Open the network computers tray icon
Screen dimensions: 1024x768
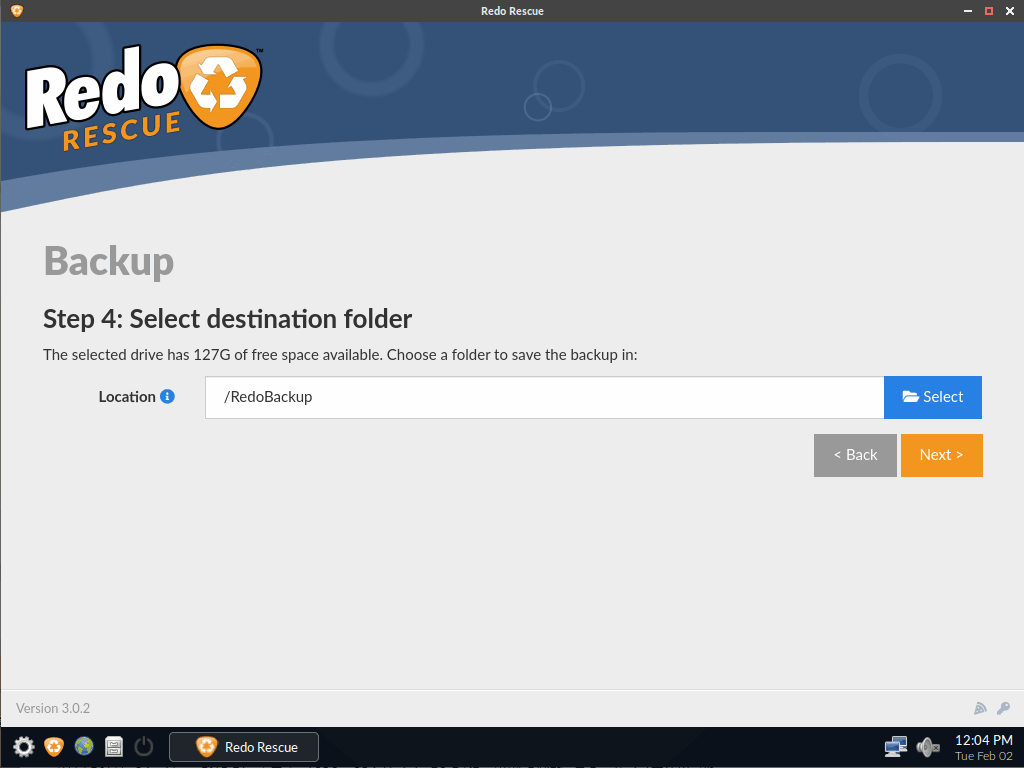(x=895, y=746)
